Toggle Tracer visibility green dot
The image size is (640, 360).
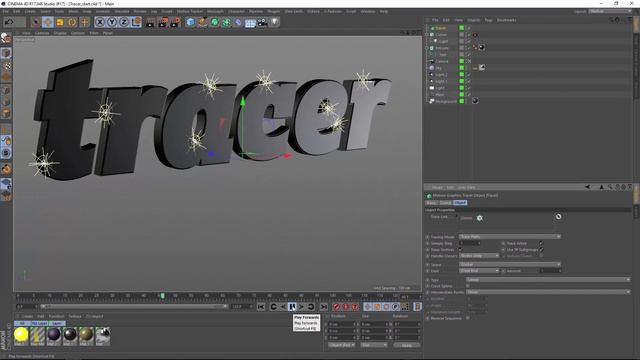tap(462, 28)
